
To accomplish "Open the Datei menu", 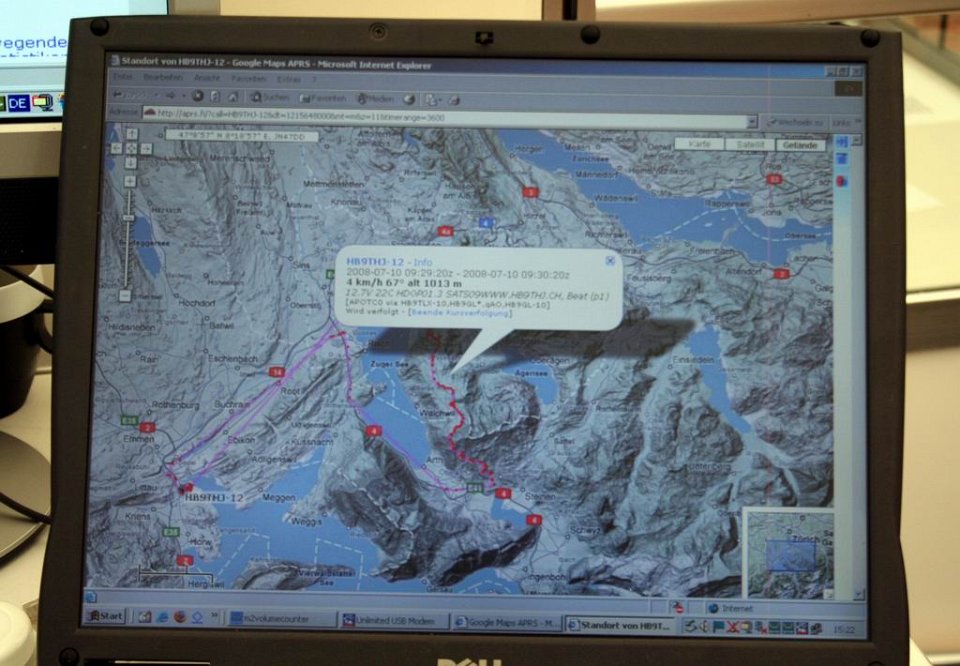I will 122,77.
